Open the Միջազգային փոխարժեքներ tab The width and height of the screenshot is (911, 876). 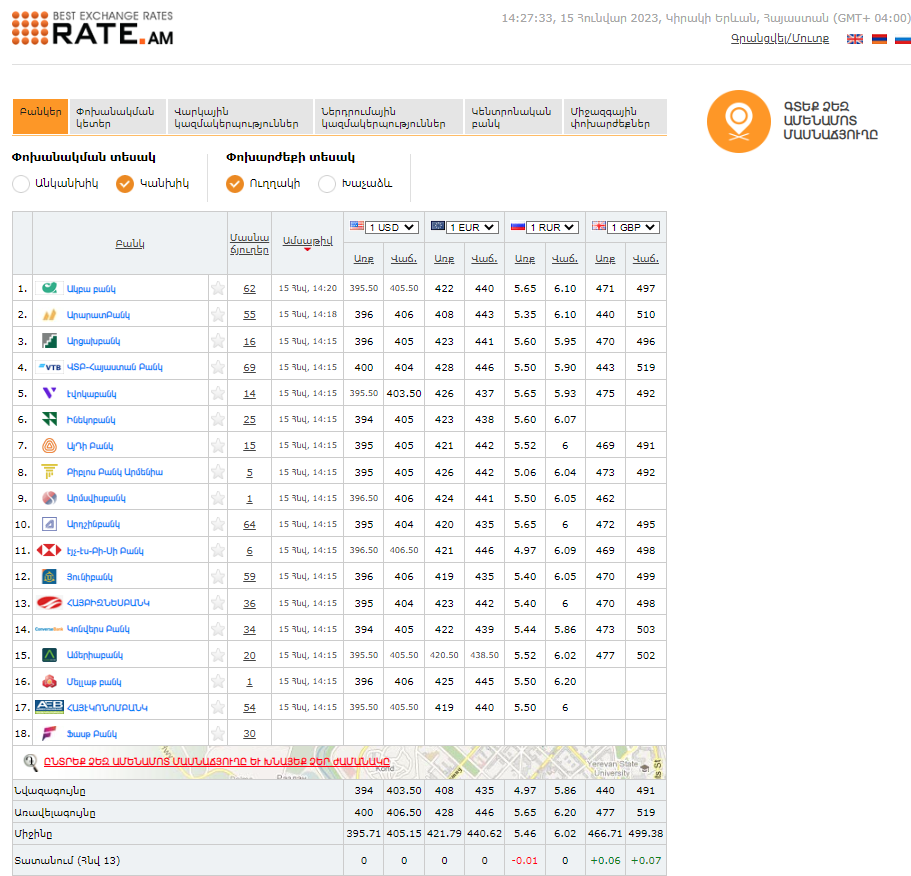(615, 117)
